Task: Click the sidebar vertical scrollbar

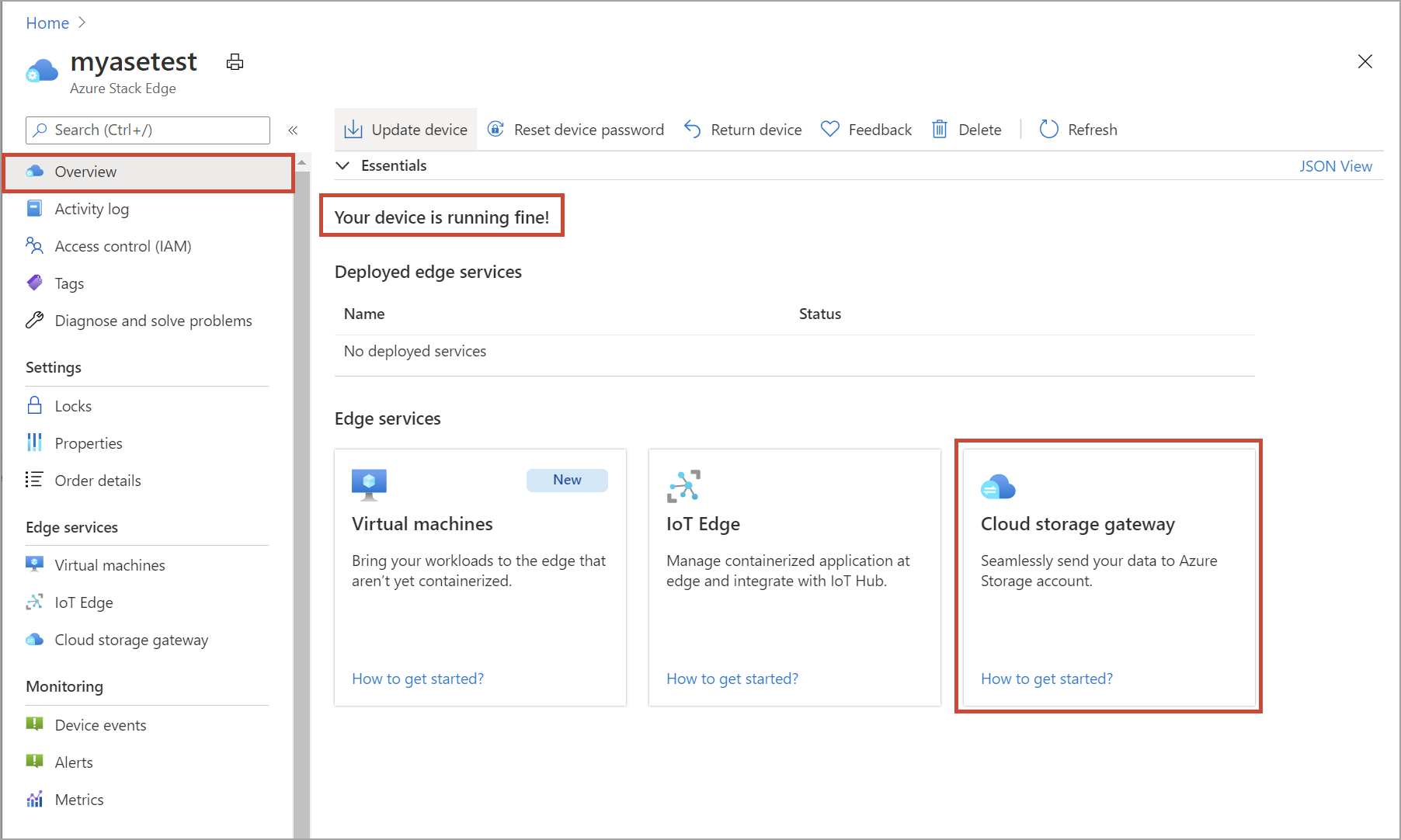Action: [x=301, y=505]
